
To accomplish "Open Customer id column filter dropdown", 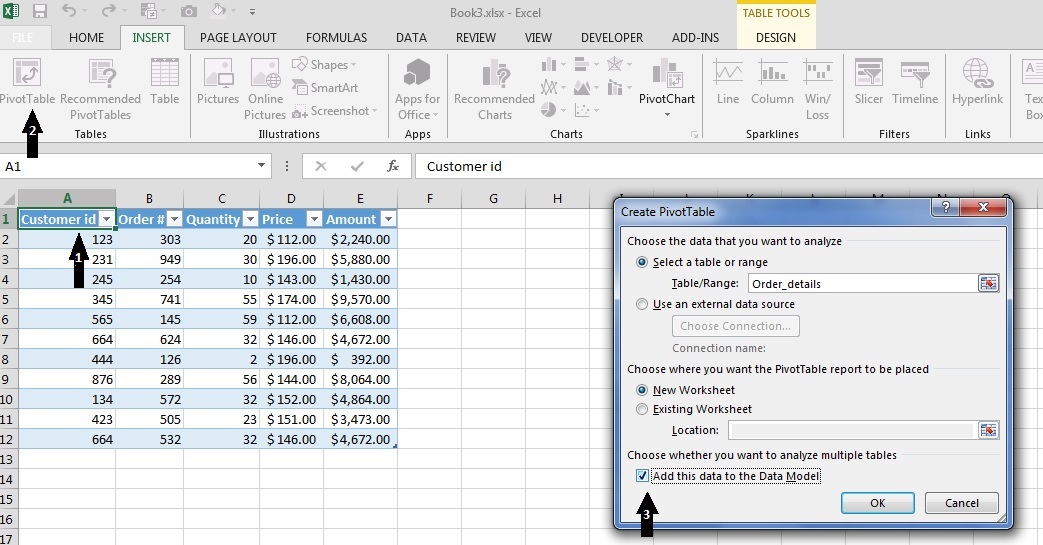I will pyautogui.click(x=106, y=219).
